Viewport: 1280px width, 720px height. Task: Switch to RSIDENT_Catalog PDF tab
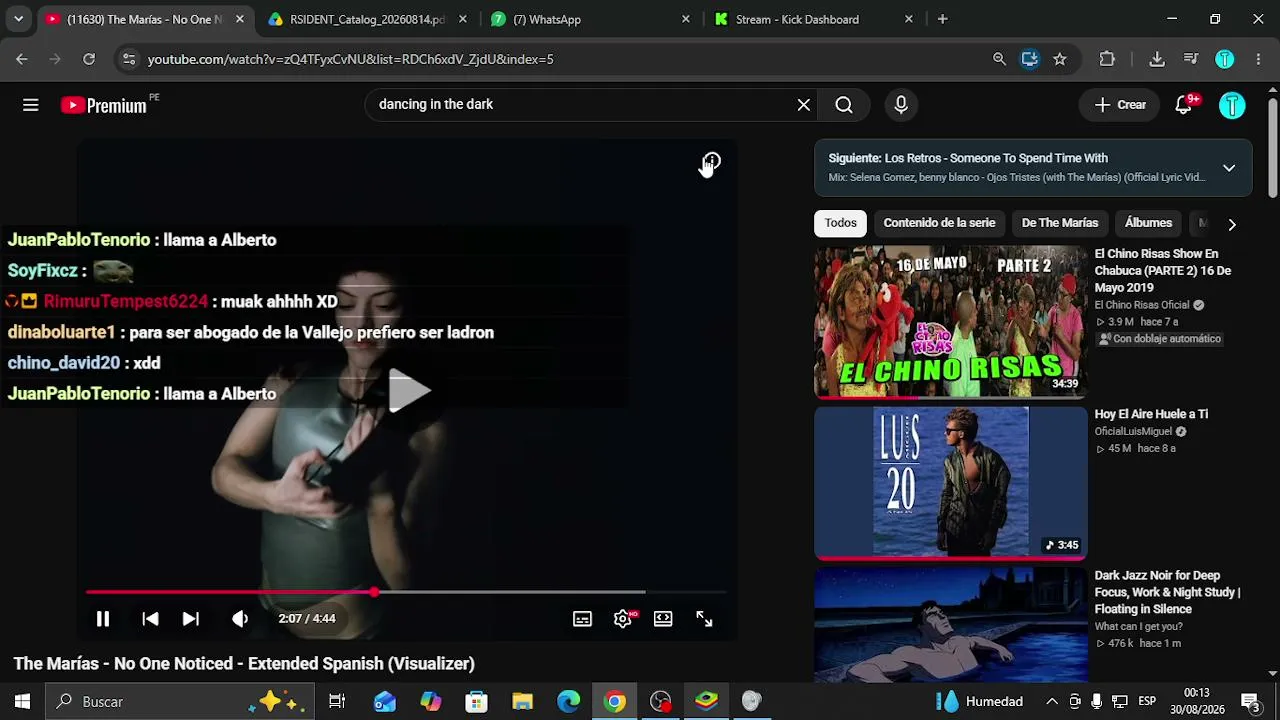tap(368, 19)
